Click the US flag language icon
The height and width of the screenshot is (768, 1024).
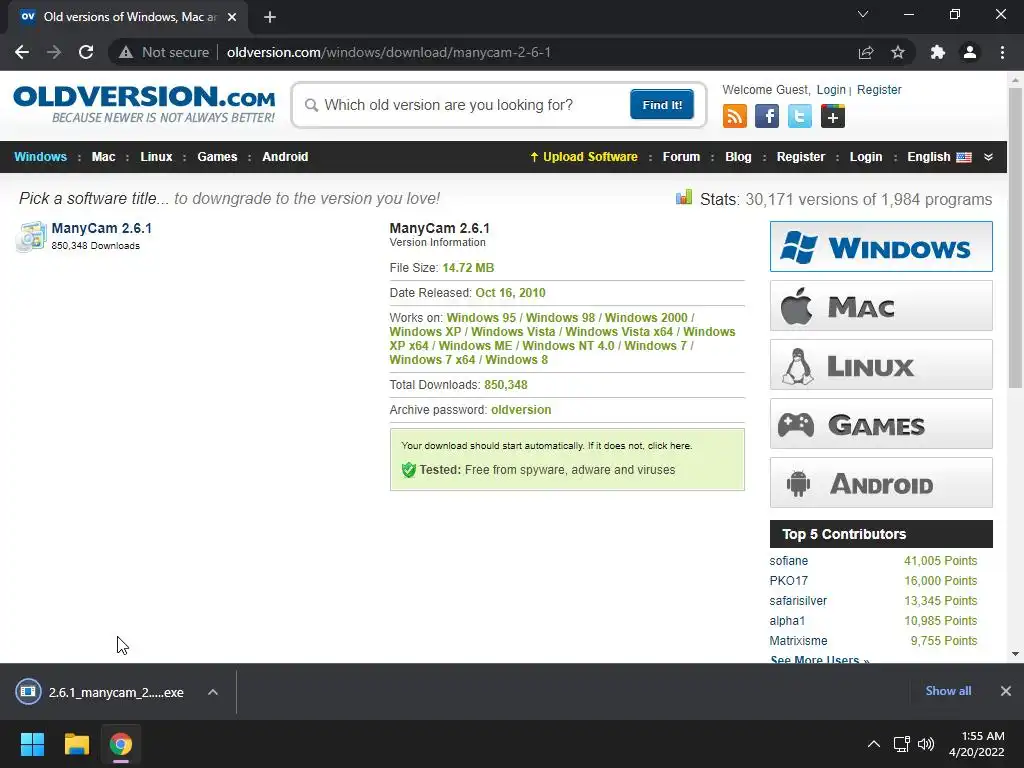point(964,157)
